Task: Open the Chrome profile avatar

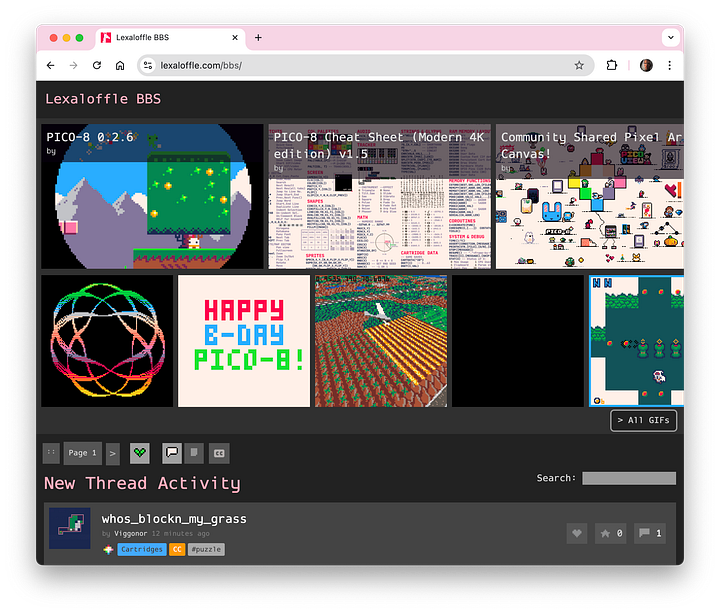Action: pos(646,65)
